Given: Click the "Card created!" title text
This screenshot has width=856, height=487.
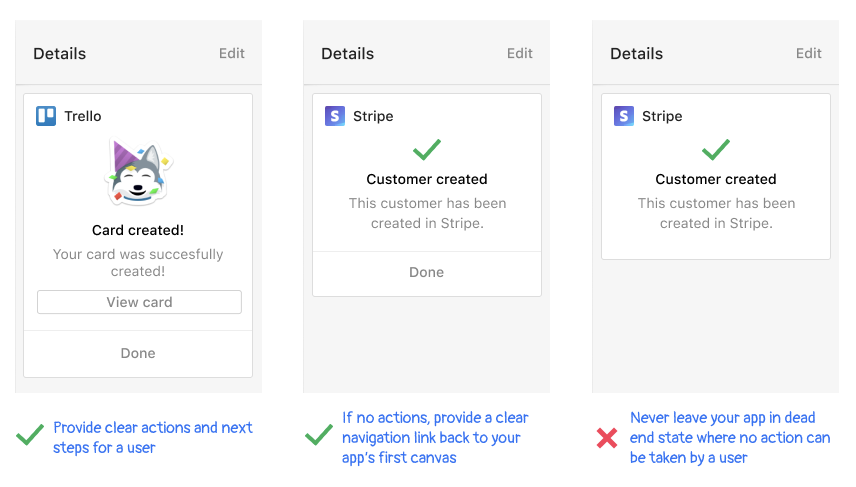Looking at the screenshot, I should pyautogui.click(x=138, y=230).
